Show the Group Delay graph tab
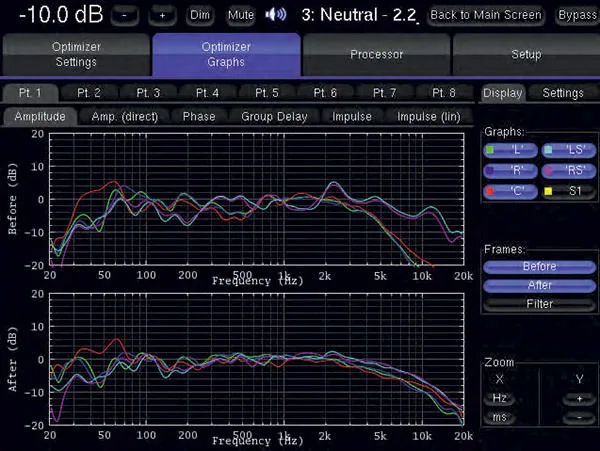Screen dimensions: 600x451 274,117
